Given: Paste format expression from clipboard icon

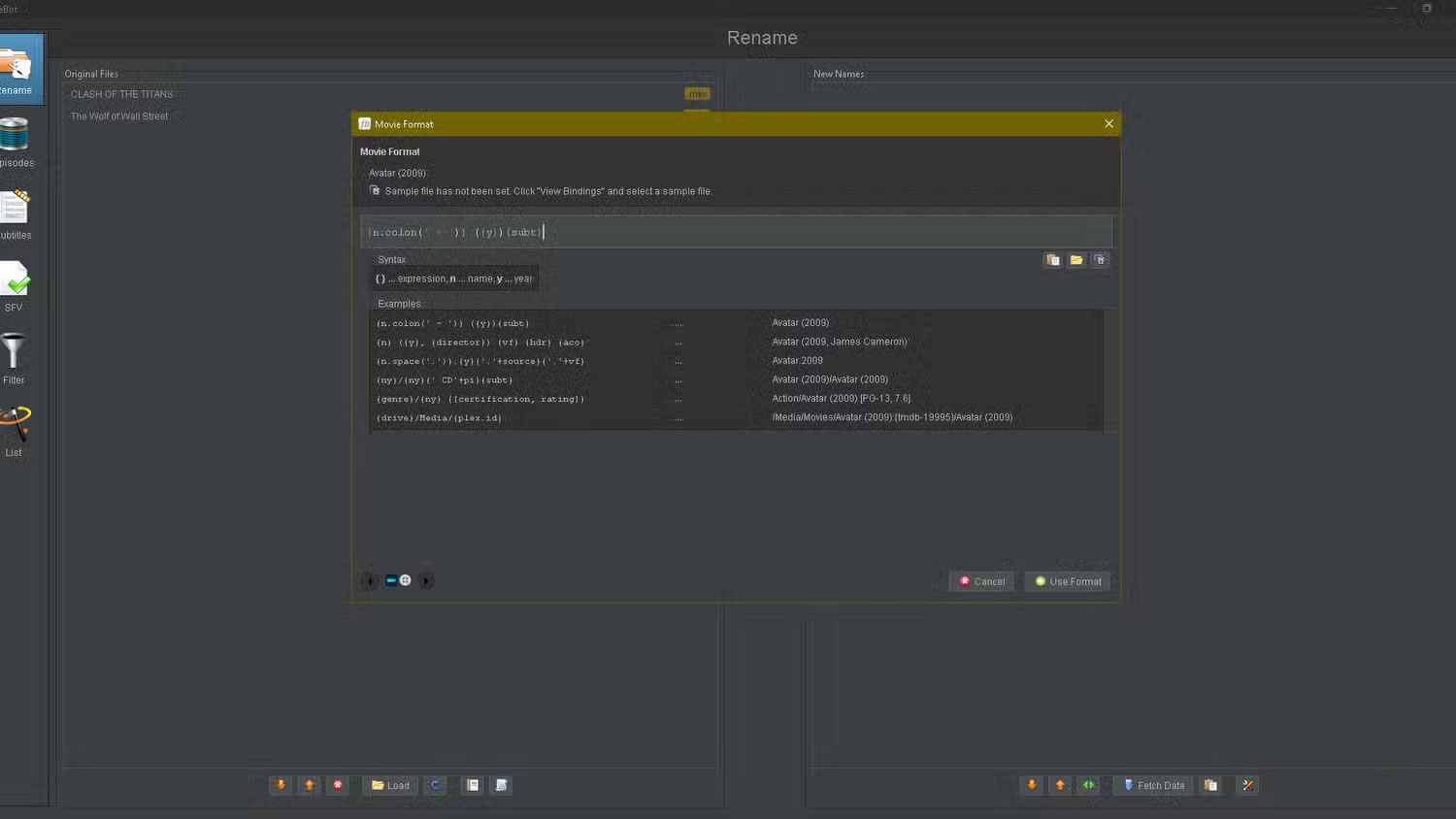Looking at the screenshot, I should point(1053,259).
